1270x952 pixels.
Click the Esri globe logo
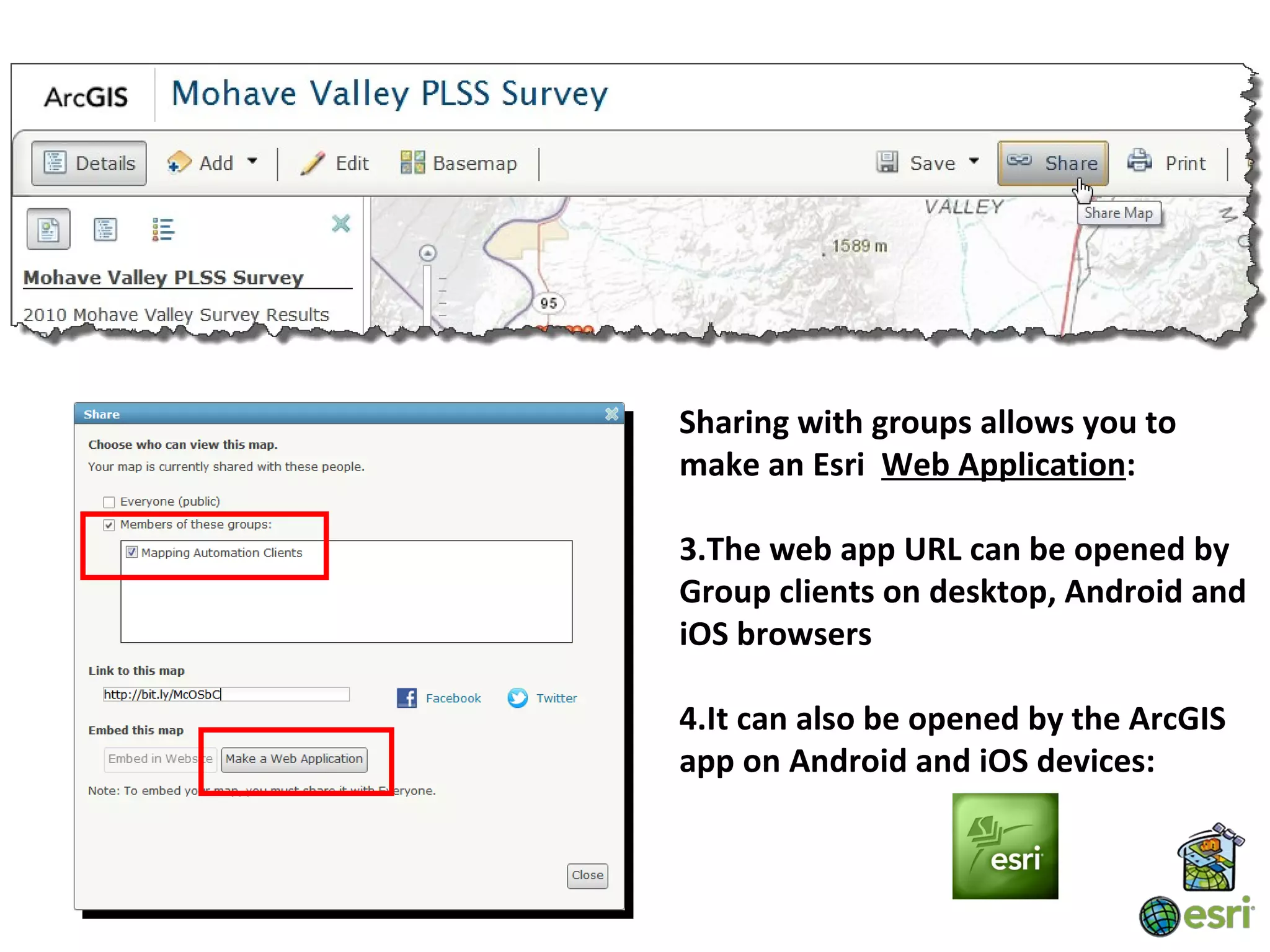pyautogui.click(x=1159, y=915)
